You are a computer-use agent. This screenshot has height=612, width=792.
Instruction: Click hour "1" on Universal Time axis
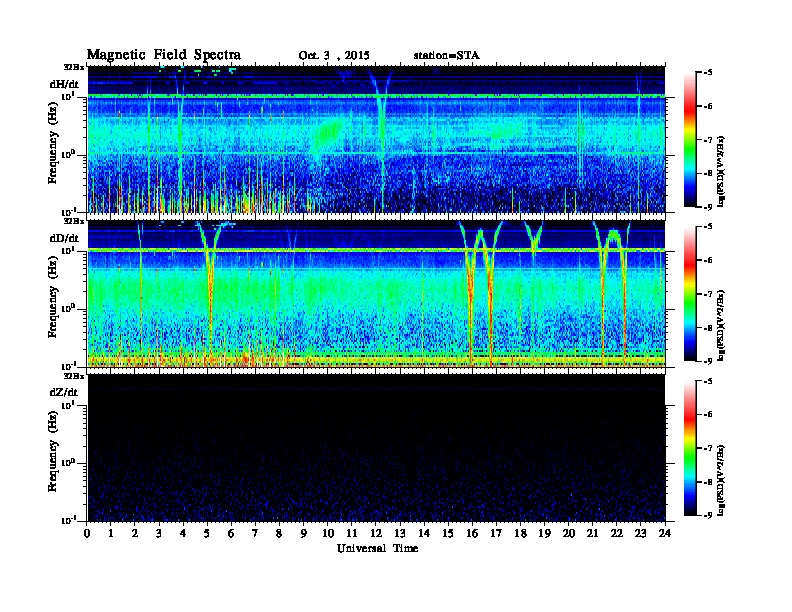[111, 534]
